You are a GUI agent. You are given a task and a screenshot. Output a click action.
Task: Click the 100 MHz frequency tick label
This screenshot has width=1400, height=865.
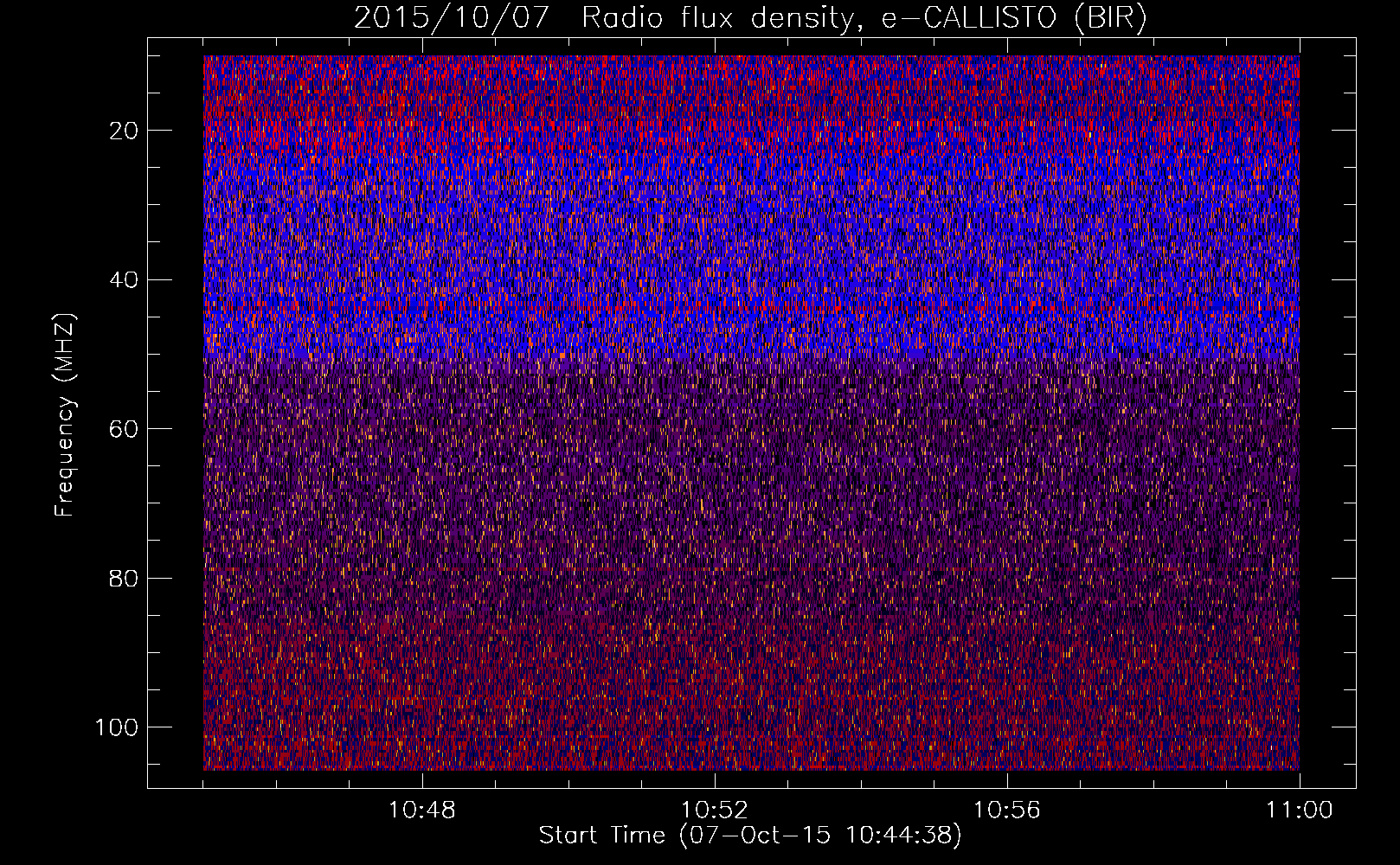(x=117, y=727)
